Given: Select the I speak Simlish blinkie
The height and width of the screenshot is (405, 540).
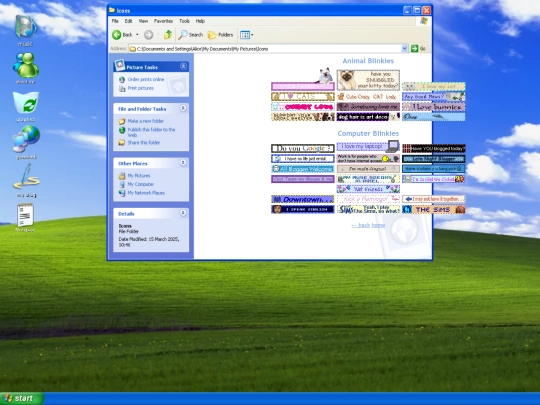Looking at the screenshot, I should [303, 209].
